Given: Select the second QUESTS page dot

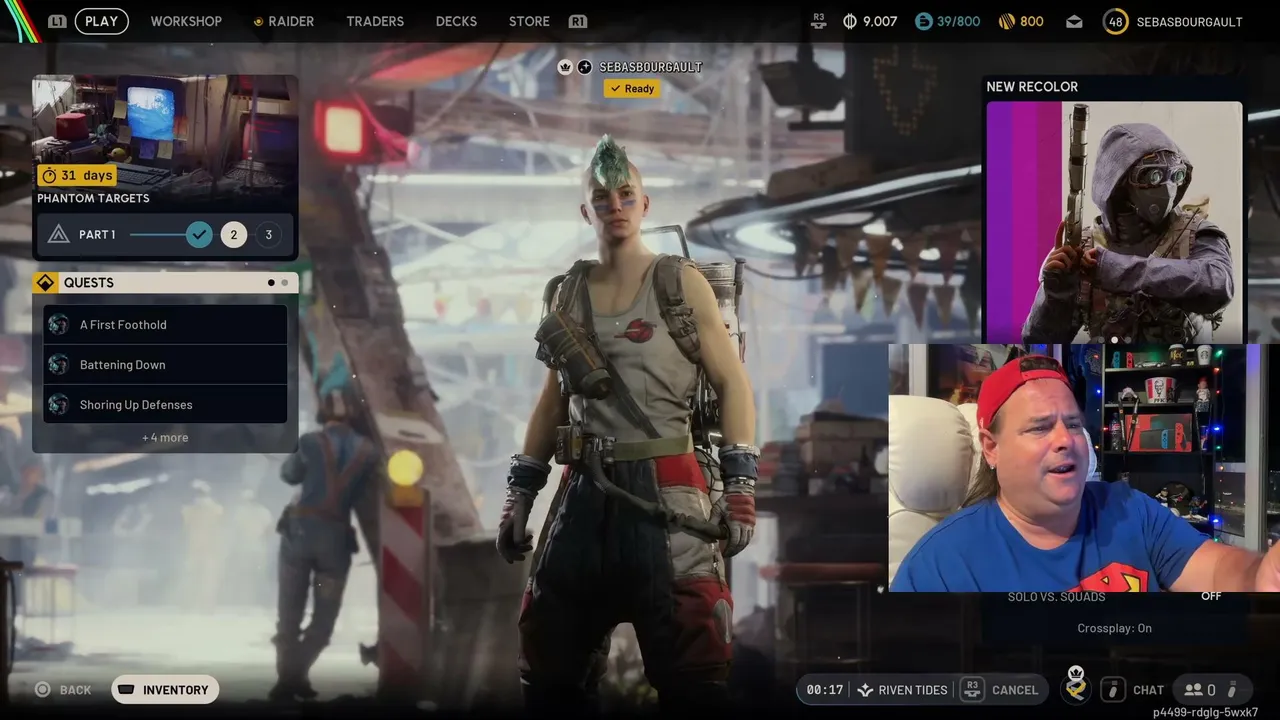Looking at the screenshot, I should 285,283.
